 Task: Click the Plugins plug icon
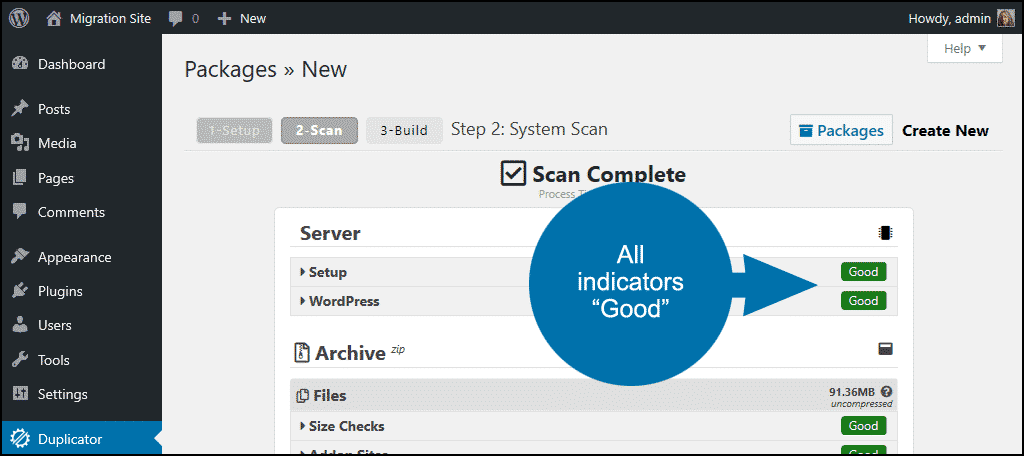20,291
